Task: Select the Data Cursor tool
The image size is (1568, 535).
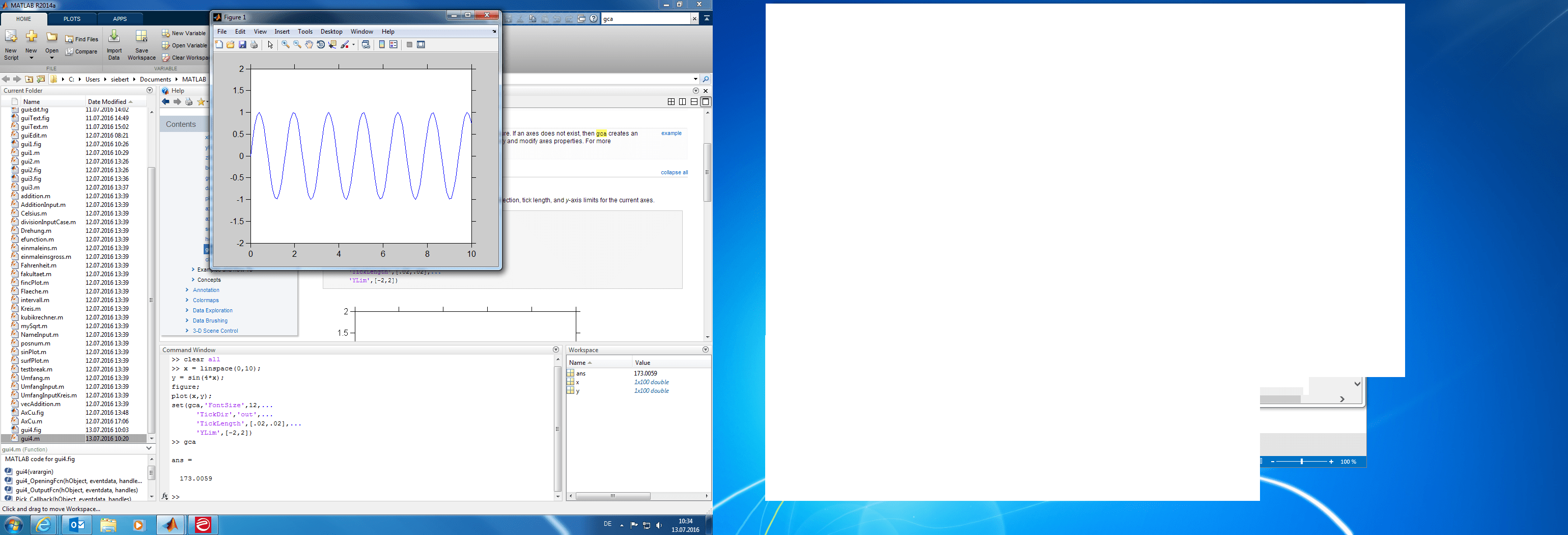Action: [x=332, y=44]
